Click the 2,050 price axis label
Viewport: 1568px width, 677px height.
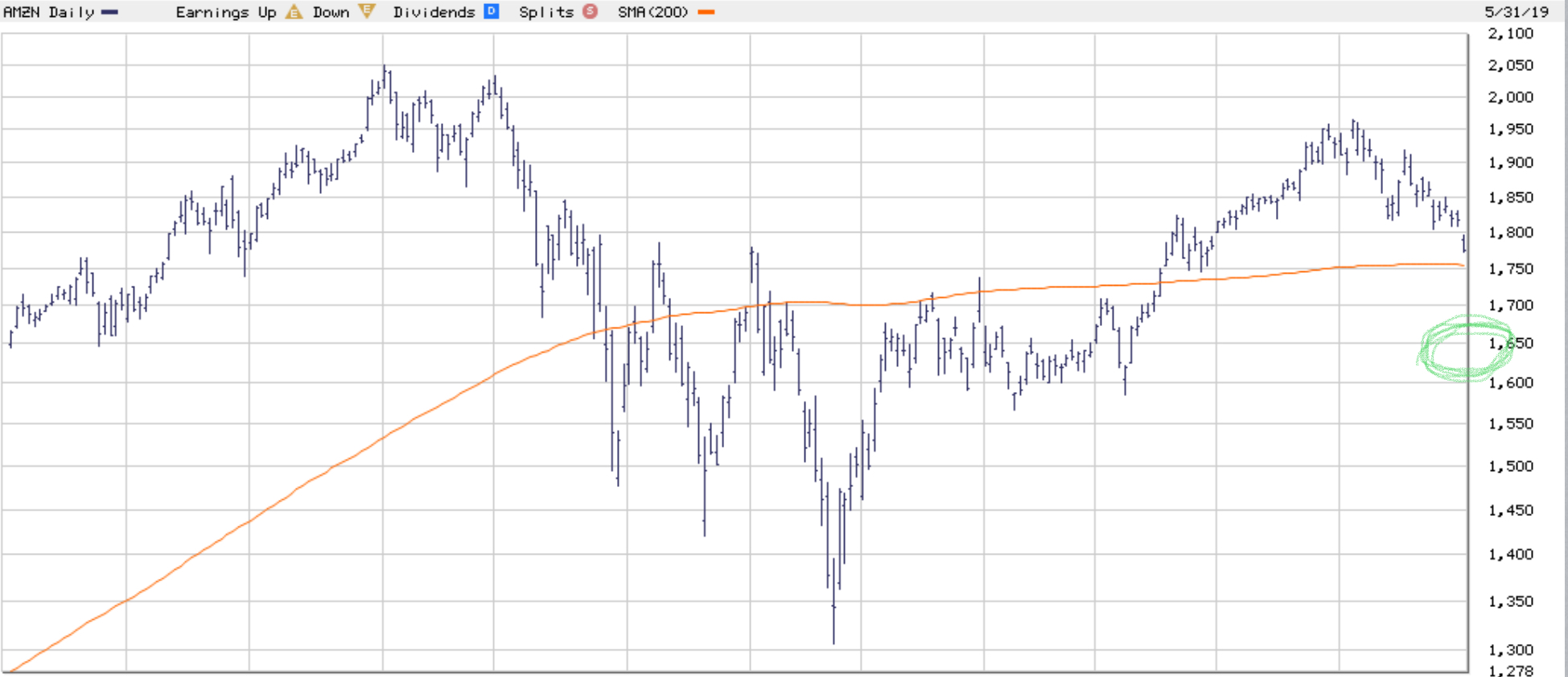pyautogui.click(x=1511, y=65)
